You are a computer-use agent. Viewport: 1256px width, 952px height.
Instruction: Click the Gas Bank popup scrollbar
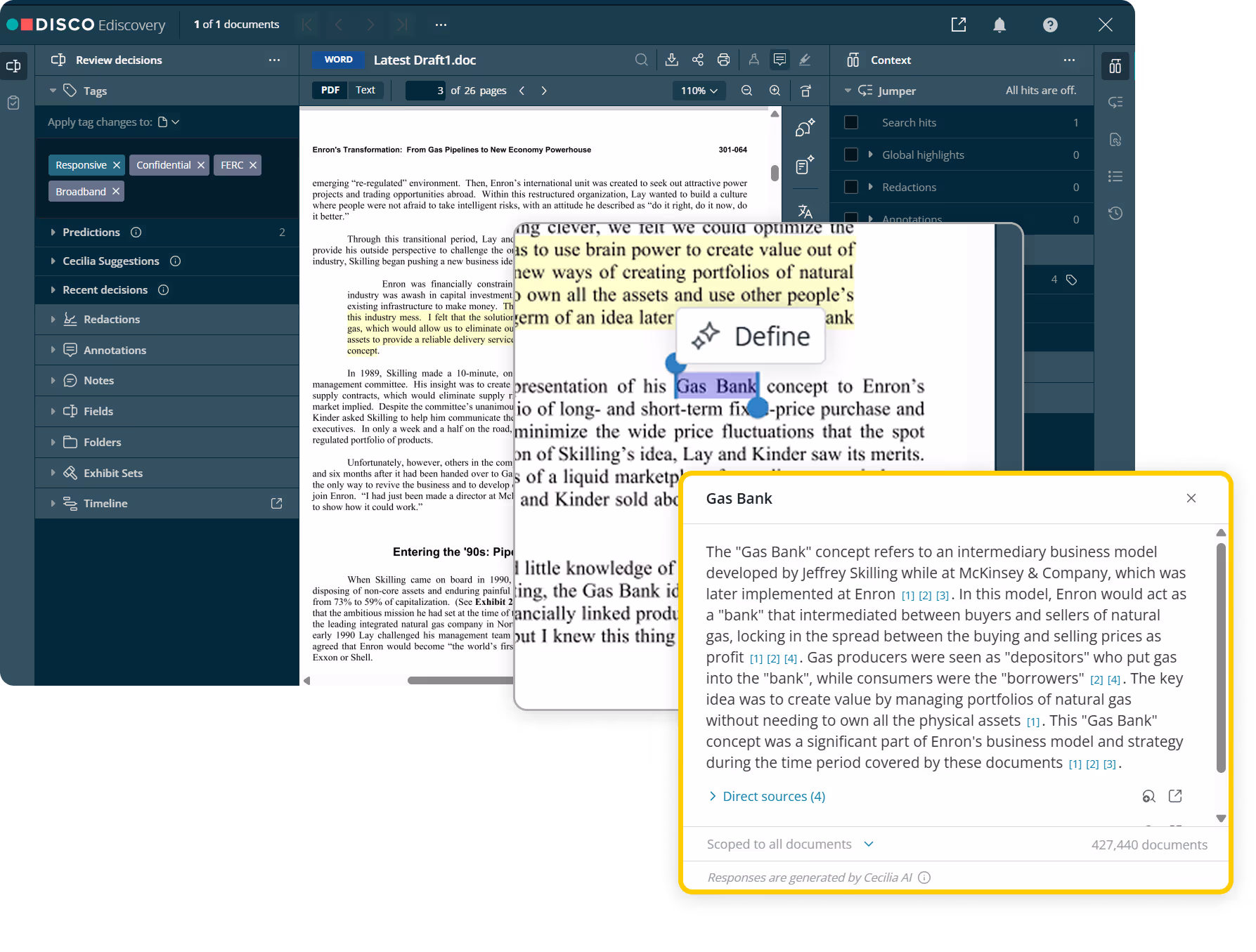pyautogui.click(x=1221, y=658)
